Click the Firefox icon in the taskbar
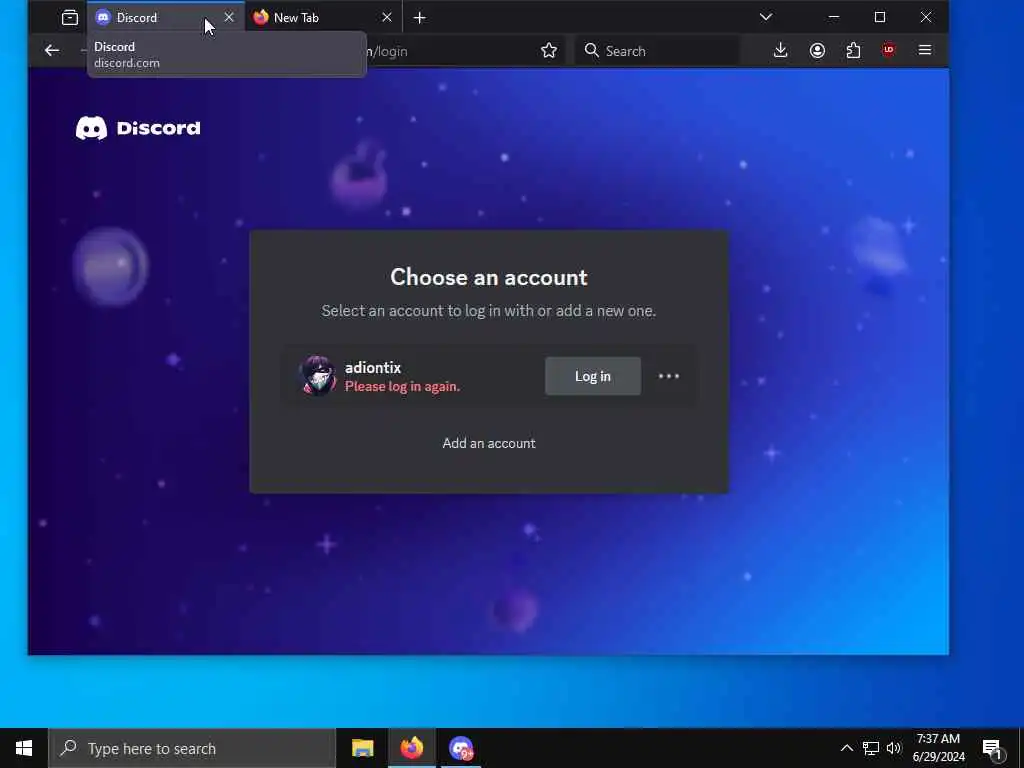Image resolution: width=1024 pixels, height=768 pixels. [x=411, y=748]
